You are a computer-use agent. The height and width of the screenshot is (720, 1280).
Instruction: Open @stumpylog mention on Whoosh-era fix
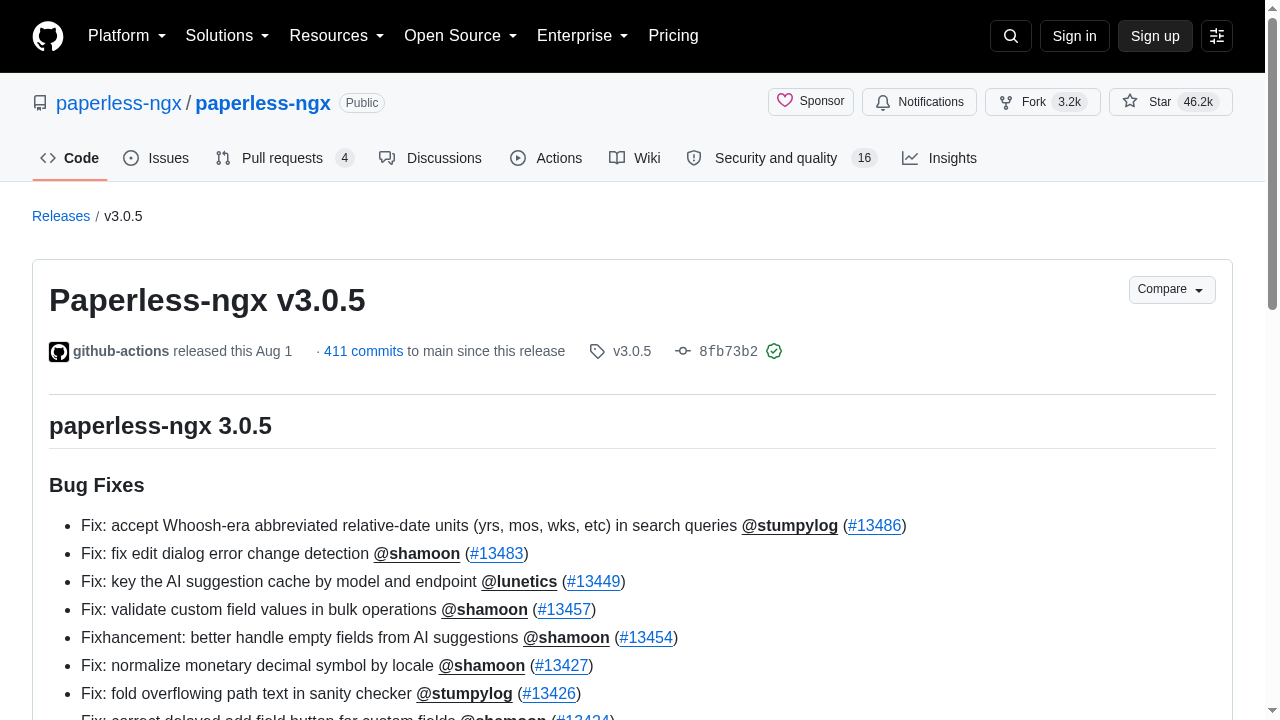coord(790,525)
